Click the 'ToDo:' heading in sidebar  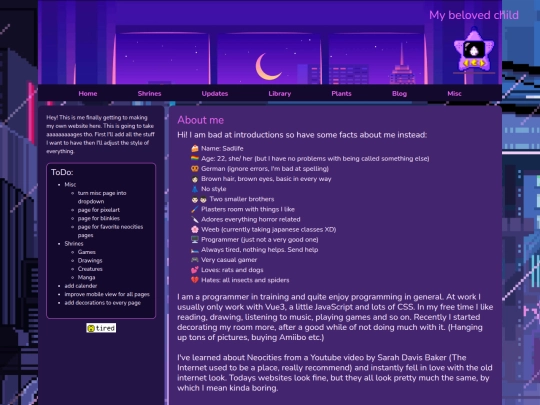point(62,172)
